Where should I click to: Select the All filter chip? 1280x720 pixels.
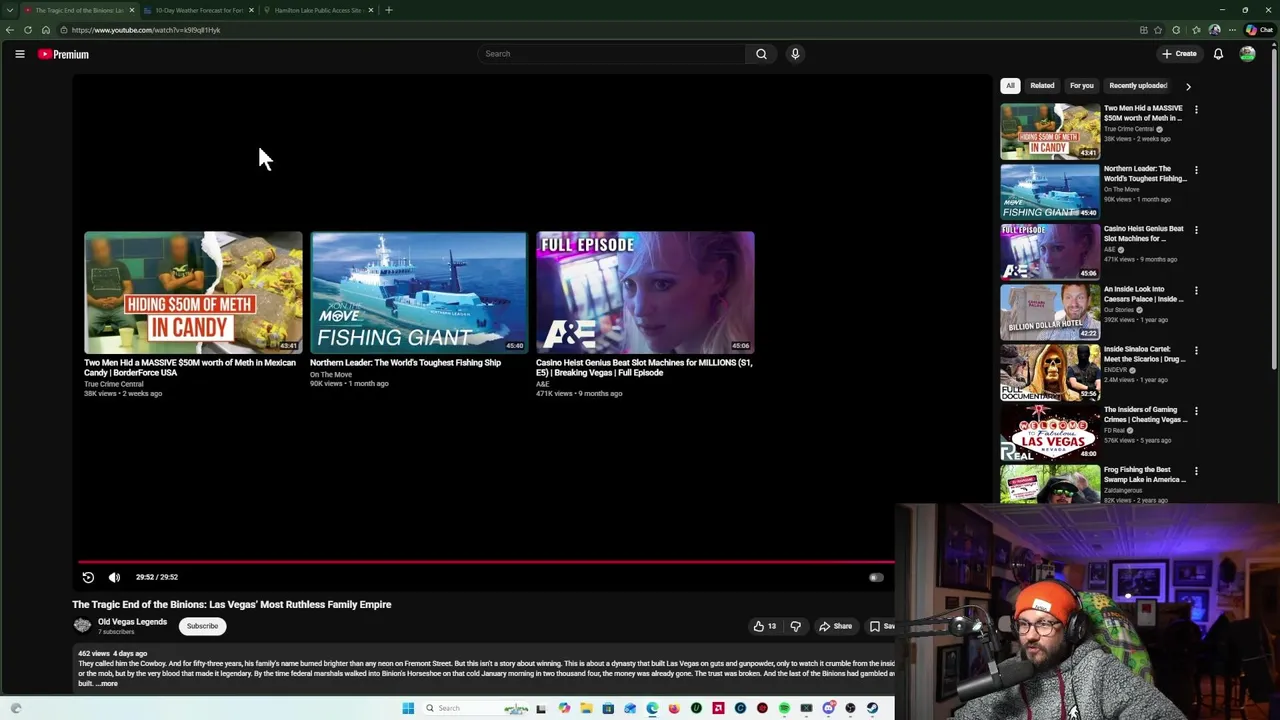pos(1010,86)
